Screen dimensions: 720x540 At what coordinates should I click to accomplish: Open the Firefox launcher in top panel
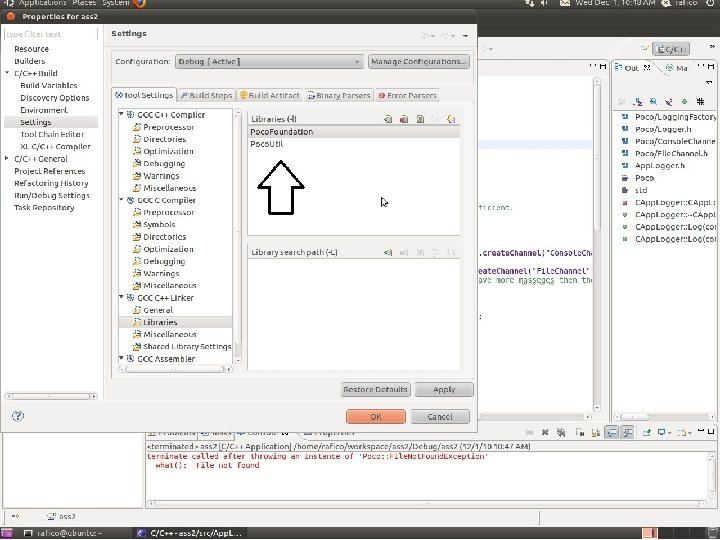(140, 4)
